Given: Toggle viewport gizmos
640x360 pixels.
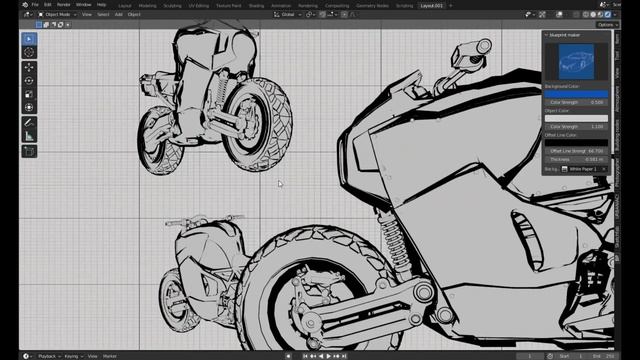Looking at the screenshot, I should (x=542, y=14).
